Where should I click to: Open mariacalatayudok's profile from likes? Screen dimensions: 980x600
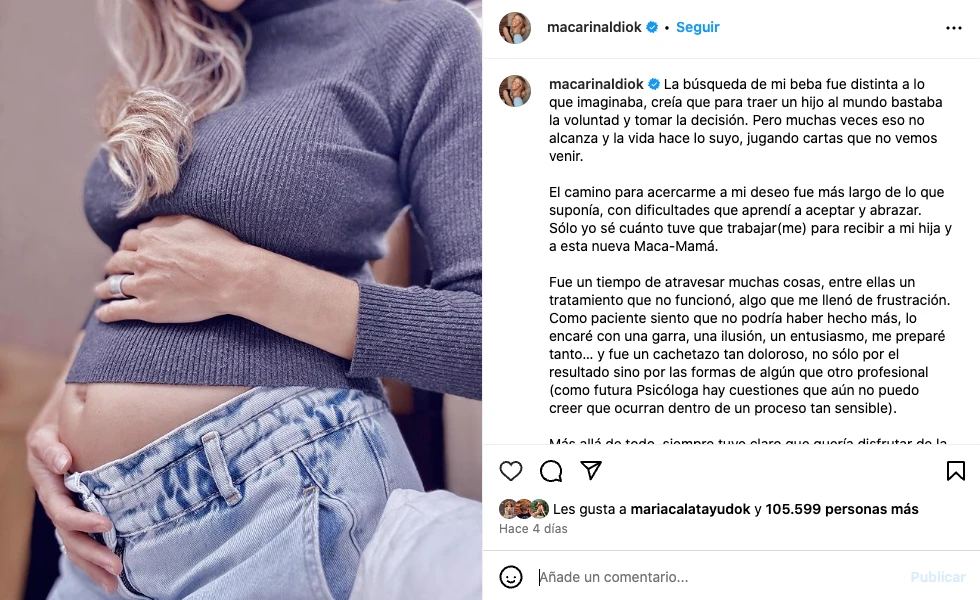(x=690, y=509)
